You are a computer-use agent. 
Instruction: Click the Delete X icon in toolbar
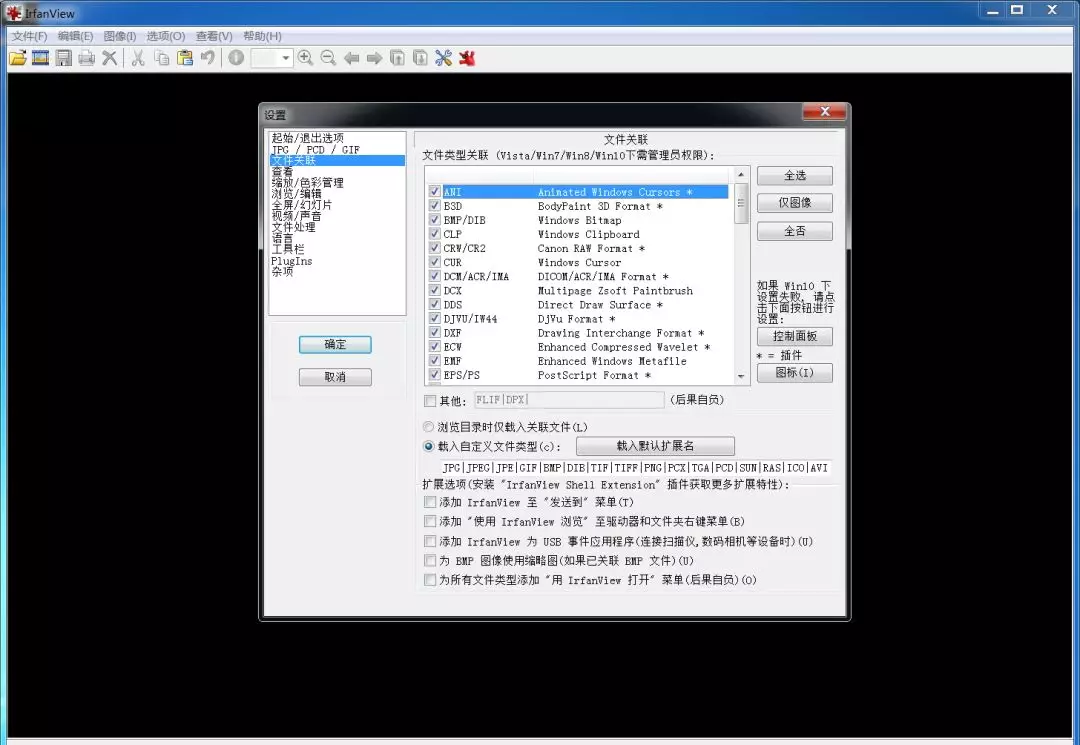tap(110, 59)
